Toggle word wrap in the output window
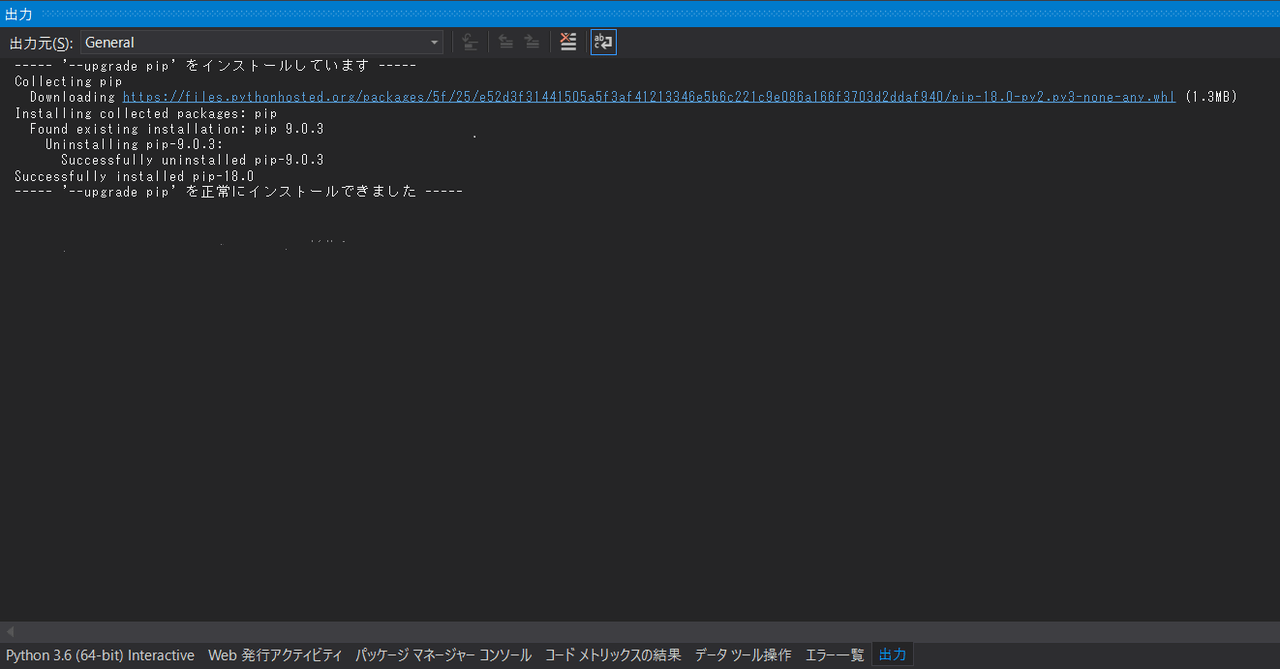The width and height of the screenshot is (1280, 669). click(x=603, y=42)
